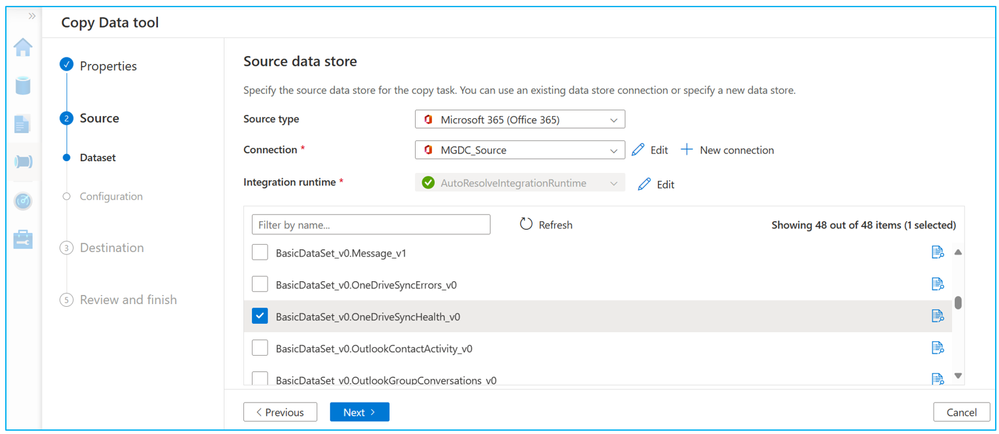Select the BasicDataSet_v0.Message_v1 row text
The width and height of the screenshot is (999, 434).
[341, 254]
